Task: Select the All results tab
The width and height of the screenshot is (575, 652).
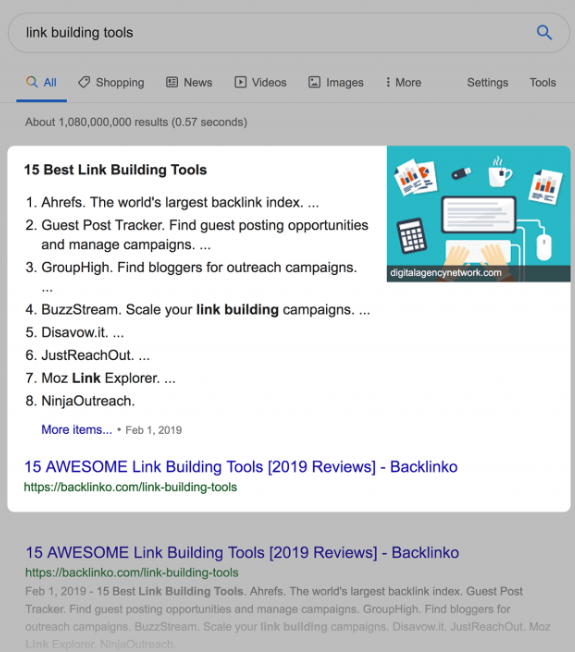Action: tap(42, 82)
